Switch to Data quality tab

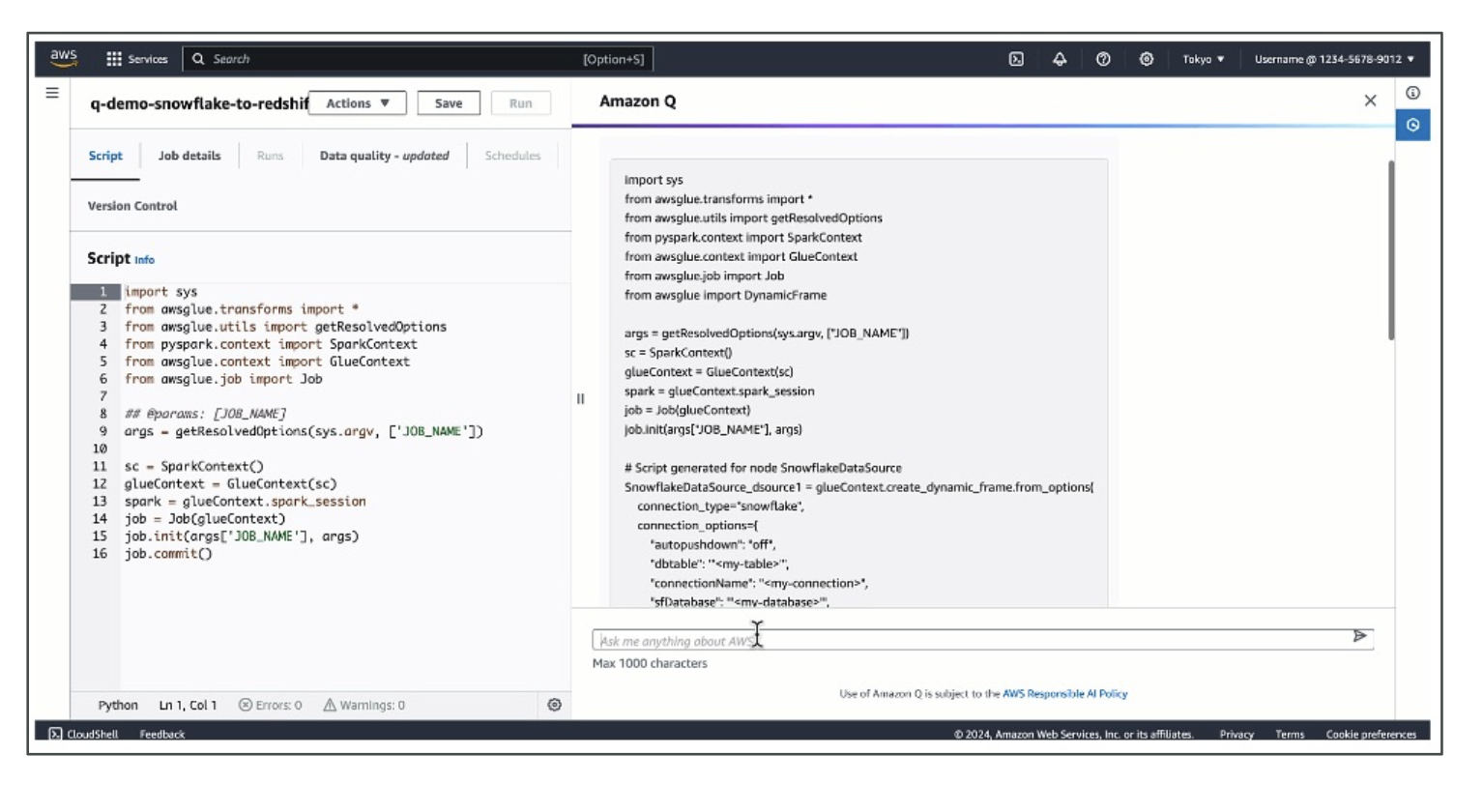pos(384,156)
